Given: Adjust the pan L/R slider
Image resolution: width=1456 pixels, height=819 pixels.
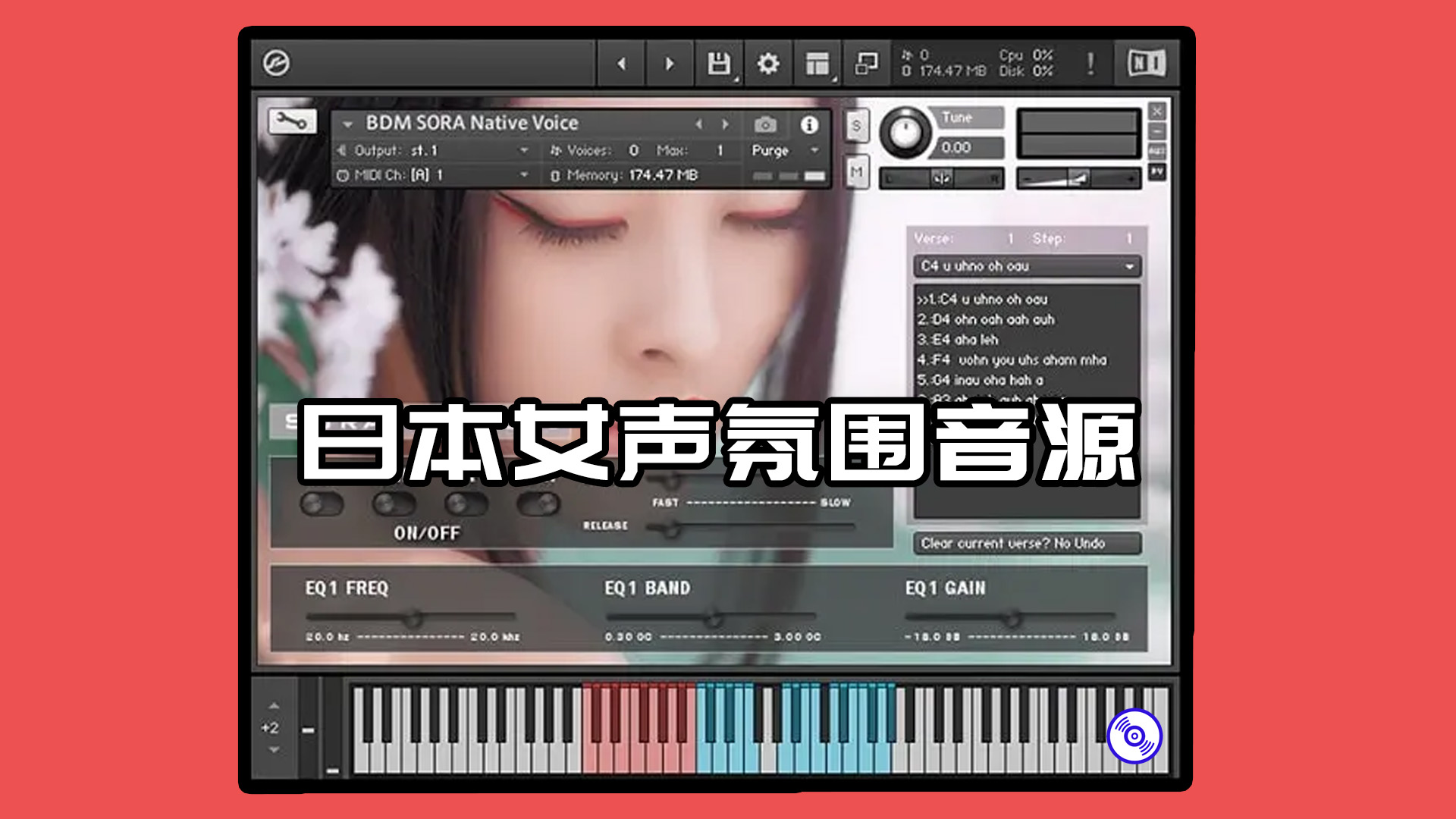Looking at the screenshot, I should coord(941,179).
